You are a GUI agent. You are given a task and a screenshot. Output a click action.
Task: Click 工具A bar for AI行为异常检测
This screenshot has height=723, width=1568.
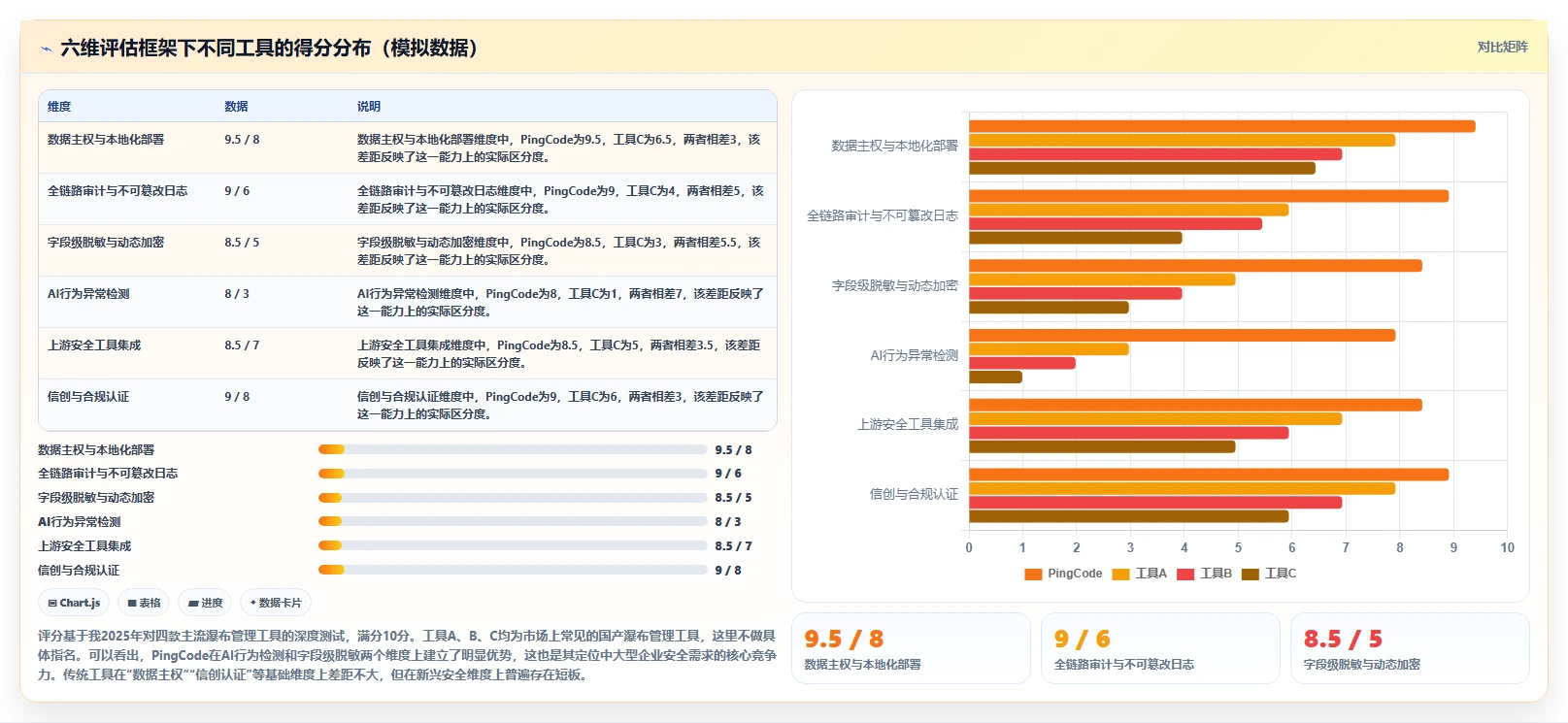pos(1049,349)
